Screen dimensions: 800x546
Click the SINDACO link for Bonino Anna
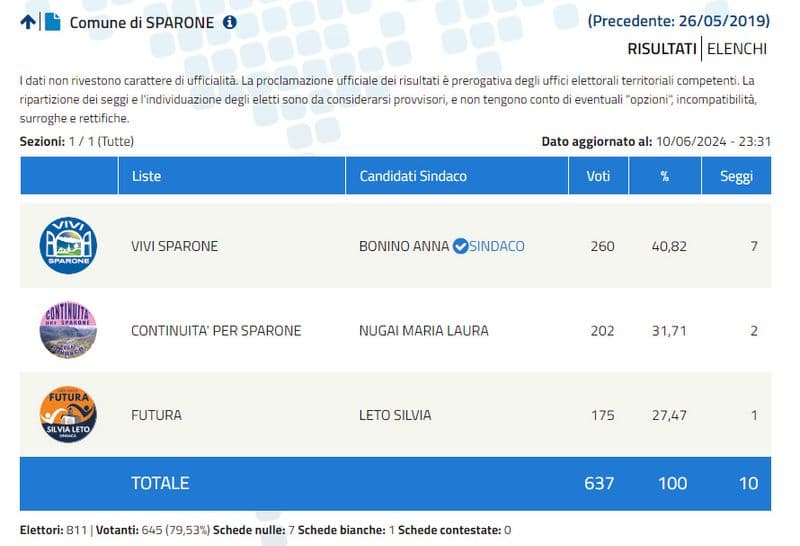[497, 246]
